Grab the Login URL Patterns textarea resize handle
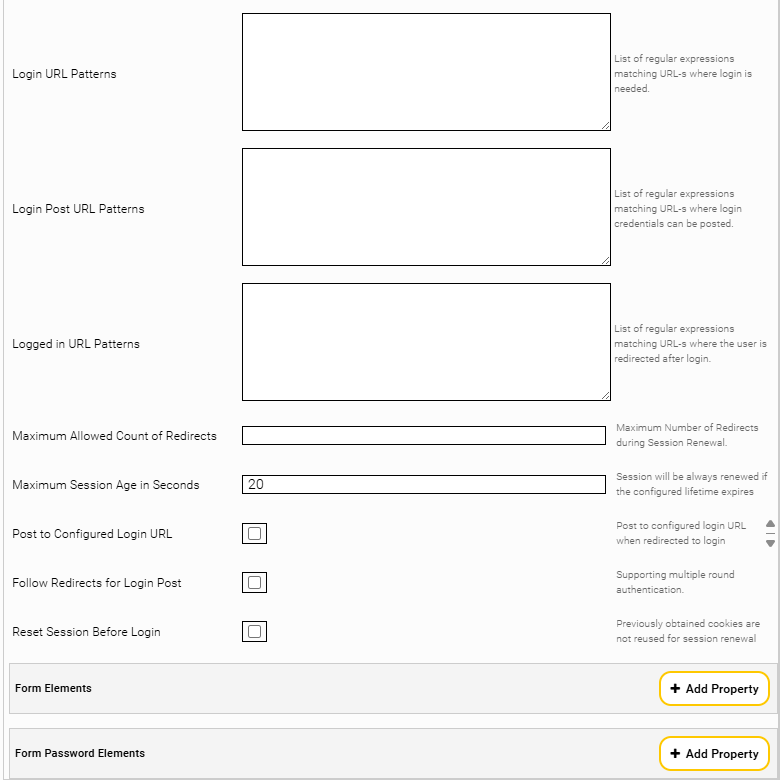Viewport: 780px width, 780px height. [x=605, y=125]
